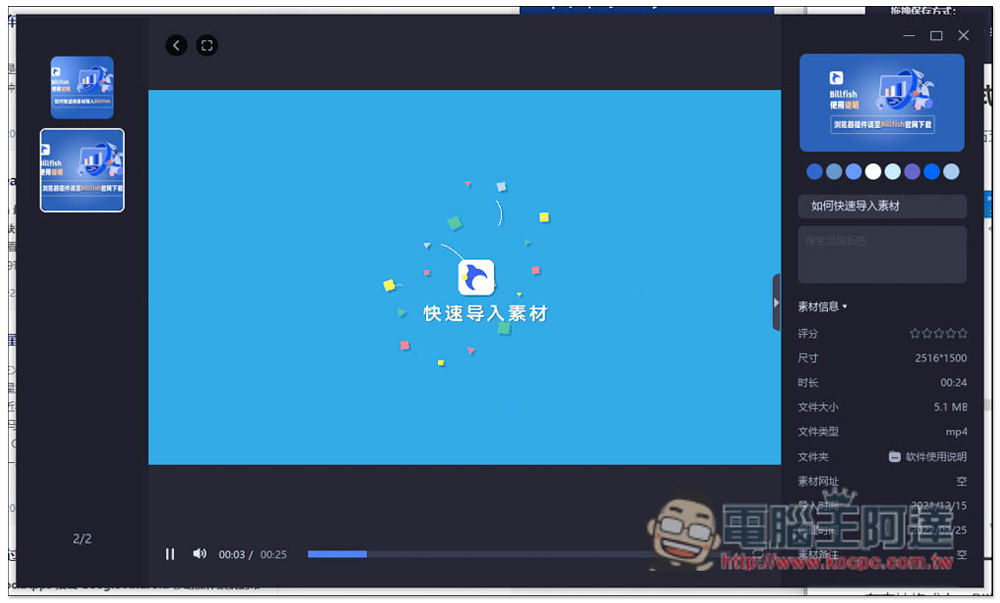Select the first video thumbnail in sidebar
Image resolution: width=1000 pixels, height=603 pixels.
coord(82,87)
